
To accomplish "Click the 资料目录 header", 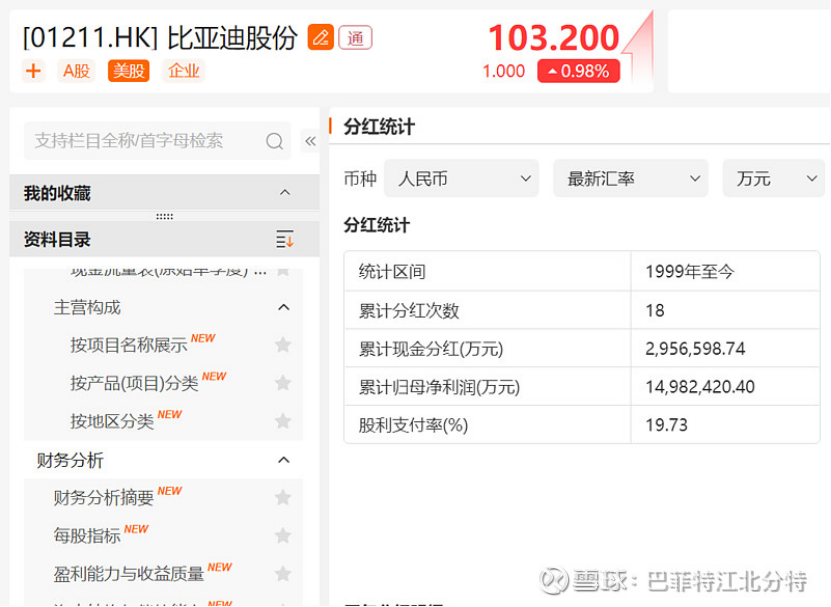I will (x=164, y=239).
